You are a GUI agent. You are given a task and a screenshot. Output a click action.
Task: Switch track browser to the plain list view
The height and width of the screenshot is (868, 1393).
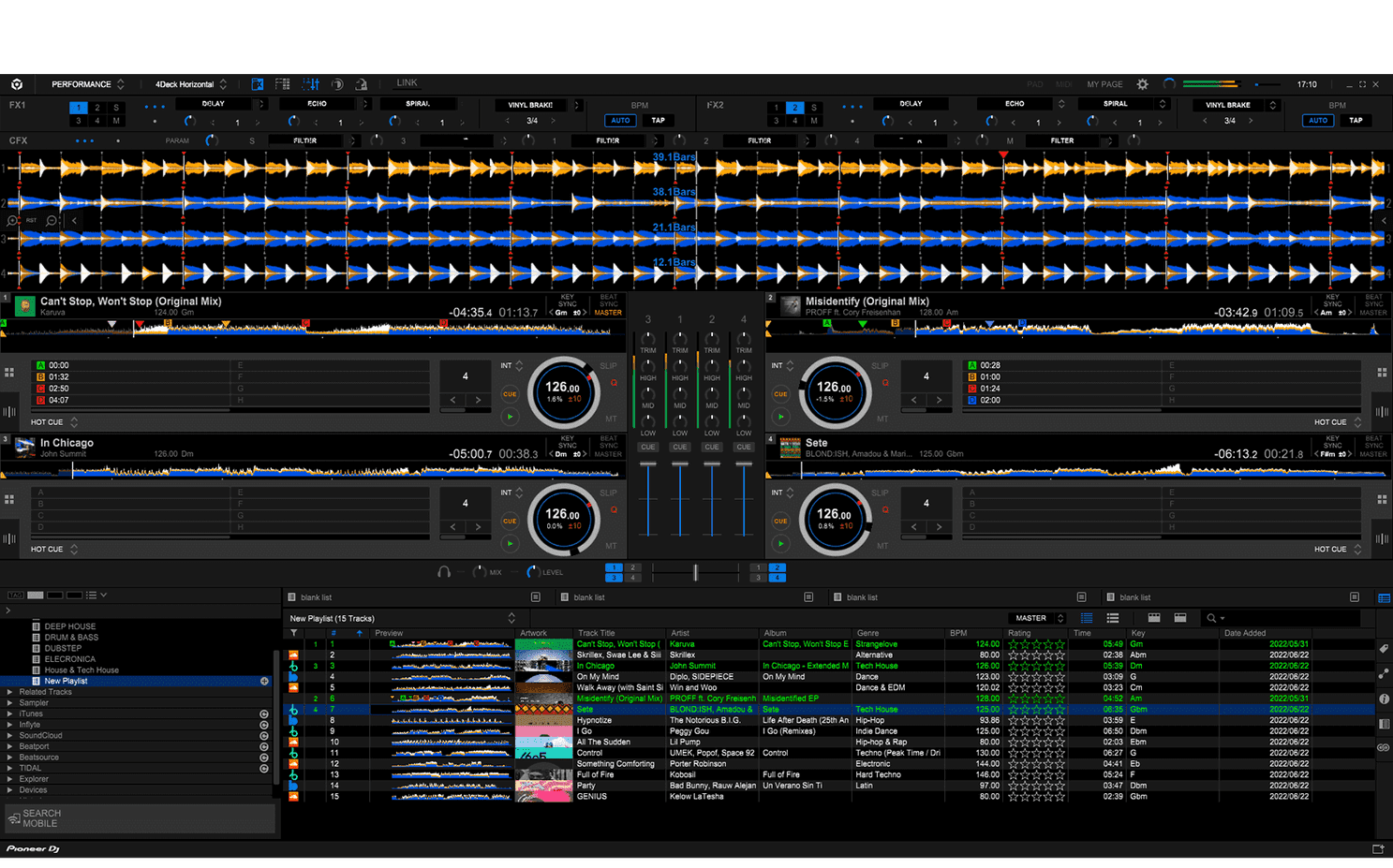(1111, 617)
